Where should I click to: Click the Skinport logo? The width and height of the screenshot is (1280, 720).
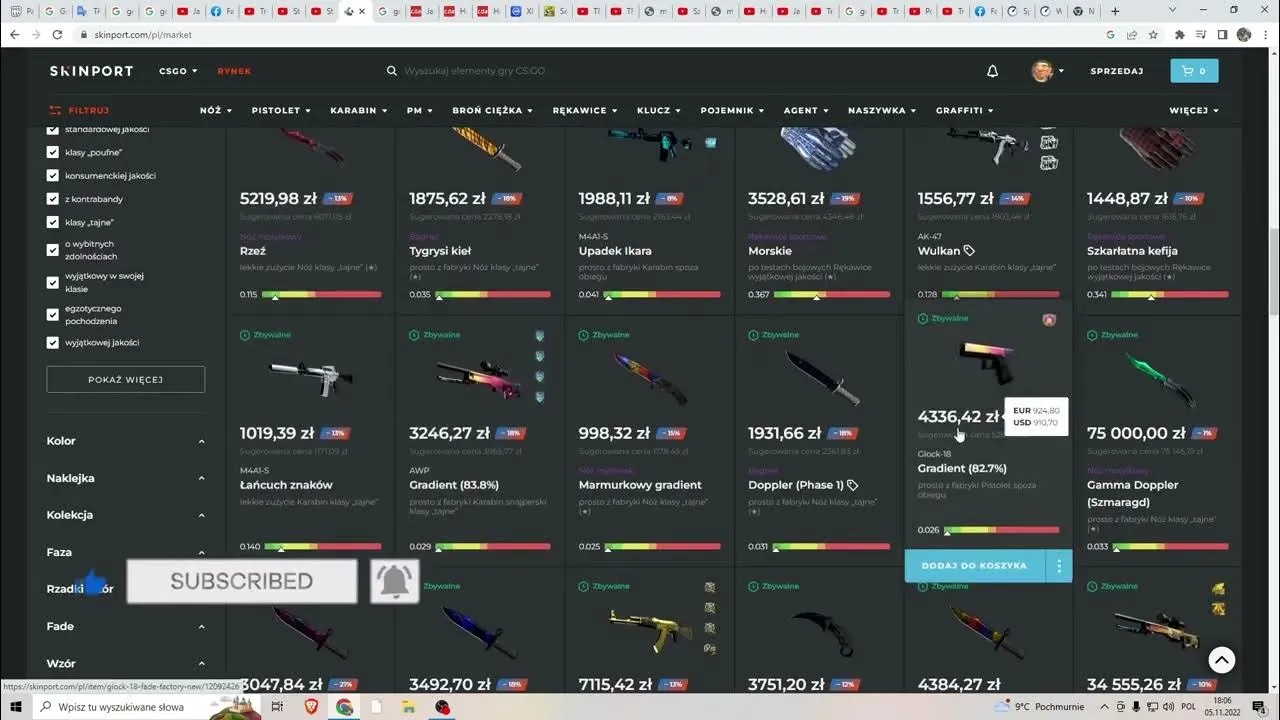click(x=91, y=71)
